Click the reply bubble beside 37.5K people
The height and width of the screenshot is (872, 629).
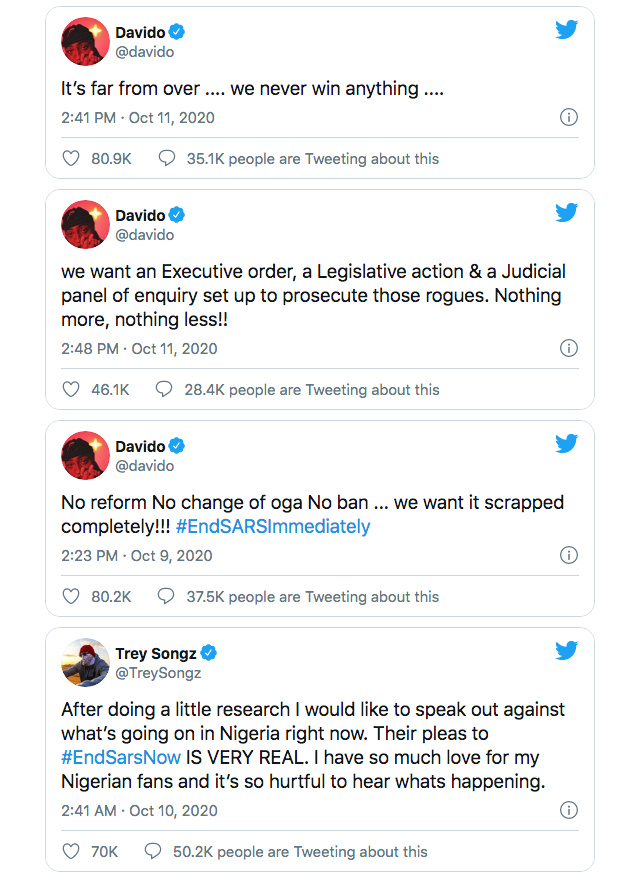166,596
